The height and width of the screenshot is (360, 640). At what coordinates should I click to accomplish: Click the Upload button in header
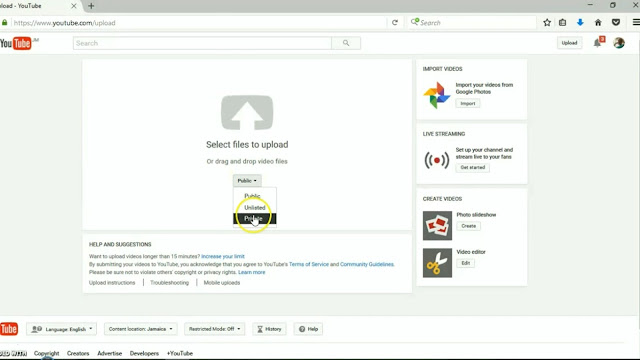point(569,43)
